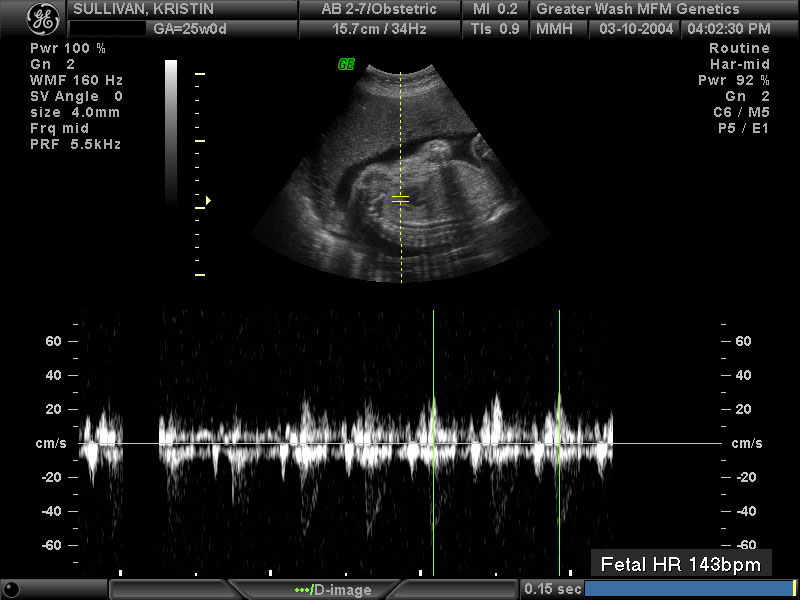Click the right velocity scale 40 label
The height and width of the screenshot is (600, 800).
743,376
